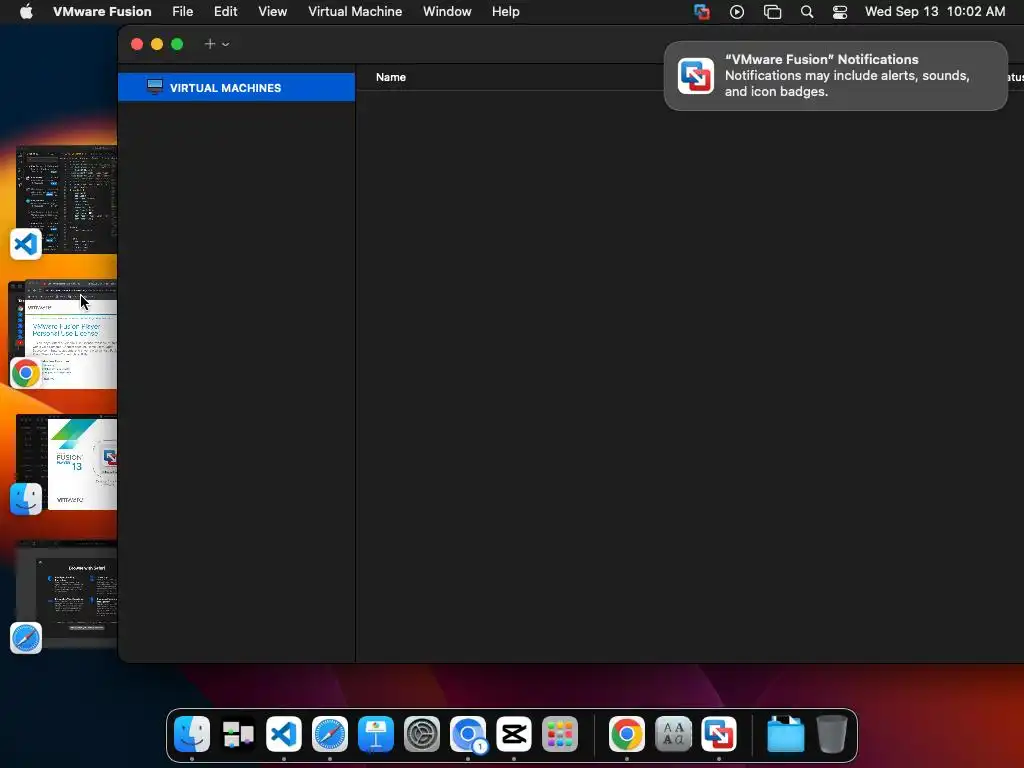The width and height of the screenshot is (1024, 768).
Task: Click the VMware icon in the notification banner
Action: (696, 76)
